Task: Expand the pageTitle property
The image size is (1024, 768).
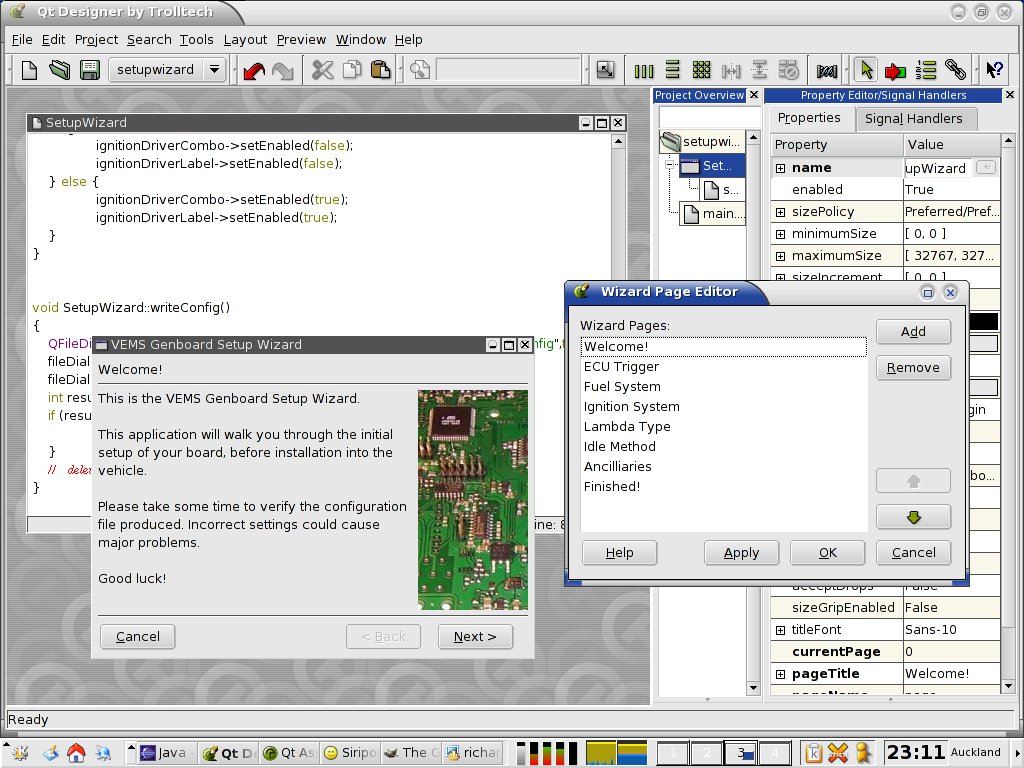Action: (780, 674)
